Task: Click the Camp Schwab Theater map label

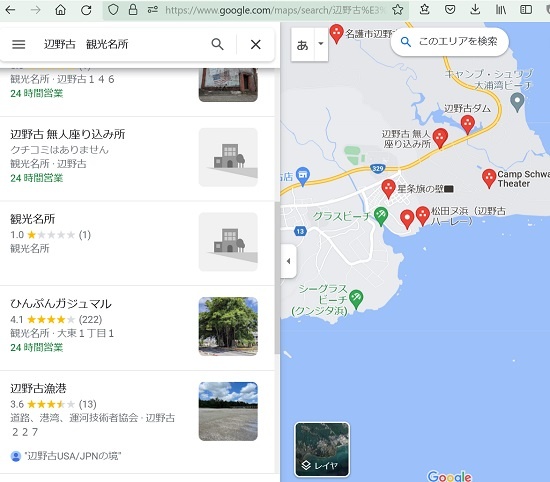Action: tap(523, 179)
